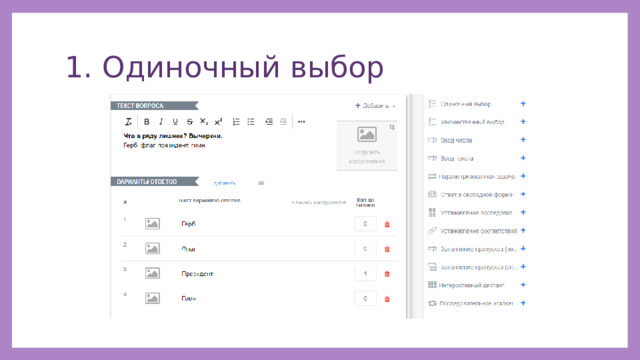Select "Установление соответствий" question type
640x360 pixels.
click(478, 231)
